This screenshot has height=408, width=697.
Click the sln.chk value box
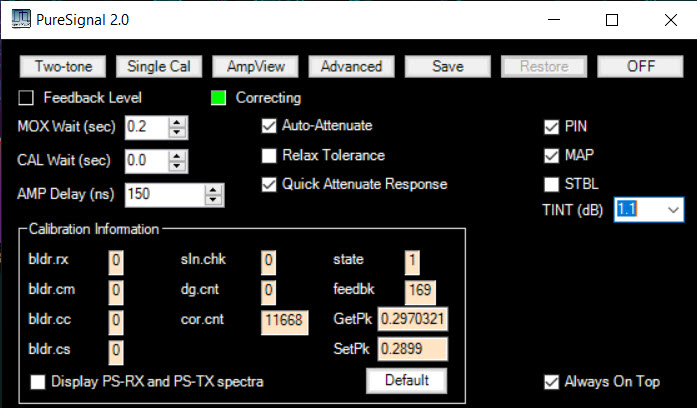click(268, 261)
